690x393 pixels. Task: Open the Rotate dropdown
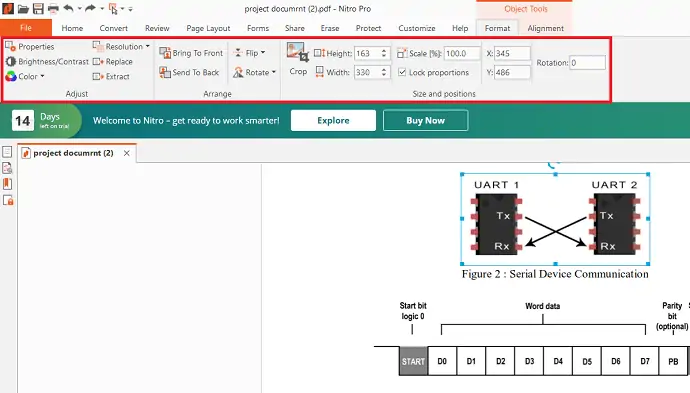254,72
